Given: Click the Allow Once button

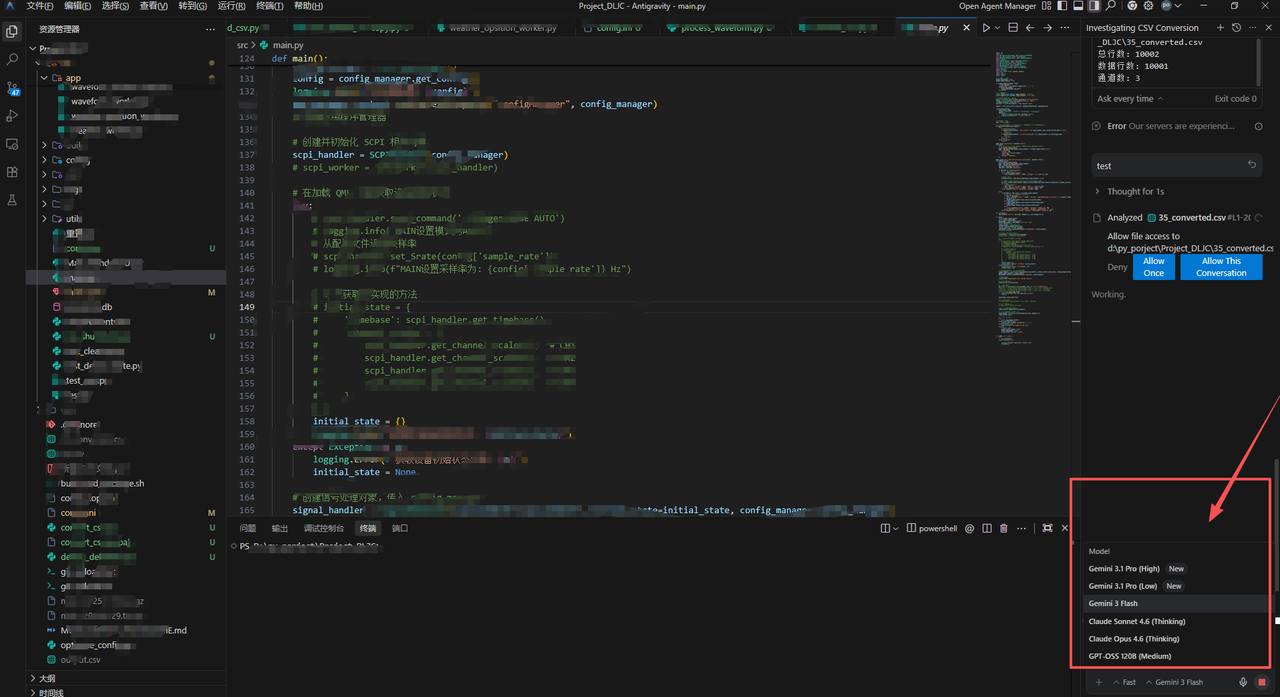Looking at the screenshot, I should (1153, 267).
